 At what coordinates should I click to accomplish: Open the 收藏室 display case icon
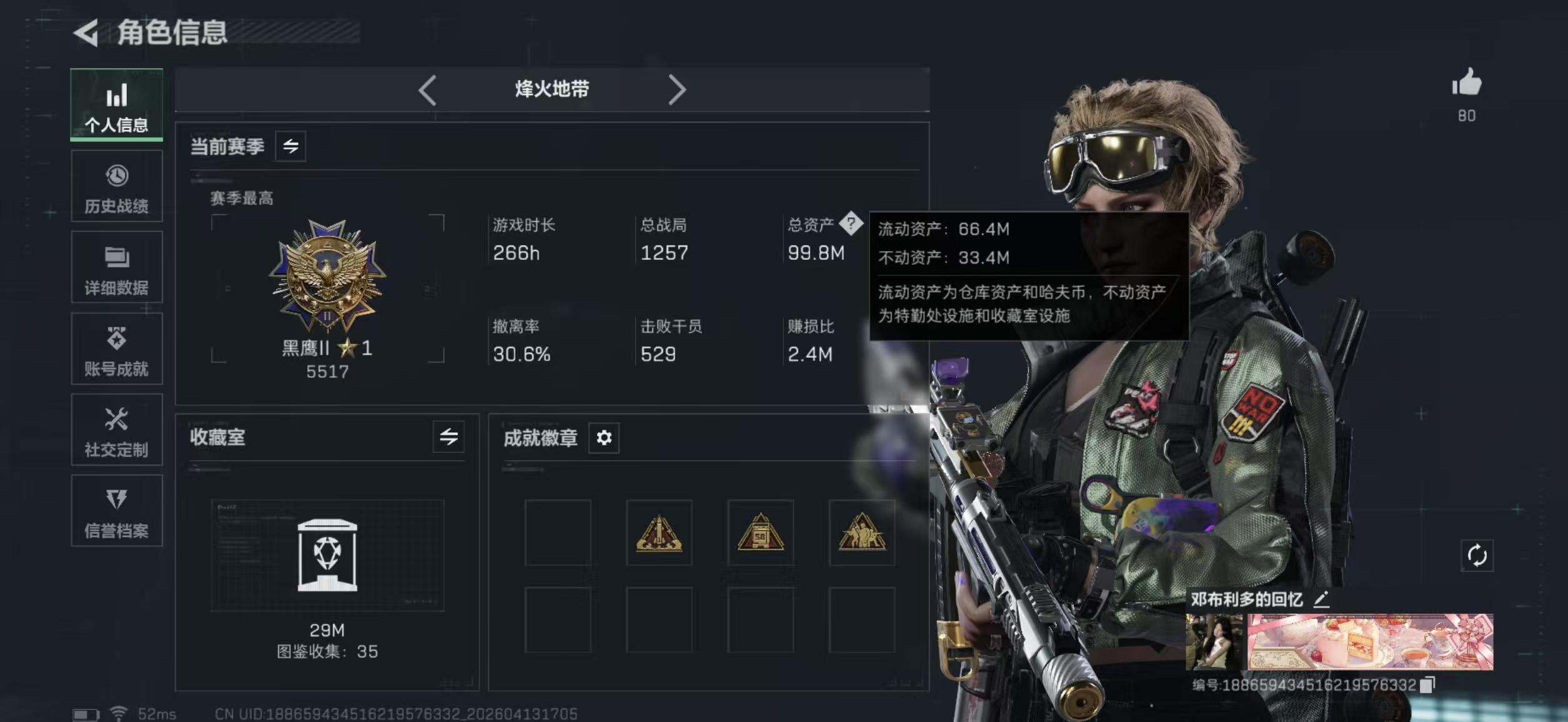327,555
